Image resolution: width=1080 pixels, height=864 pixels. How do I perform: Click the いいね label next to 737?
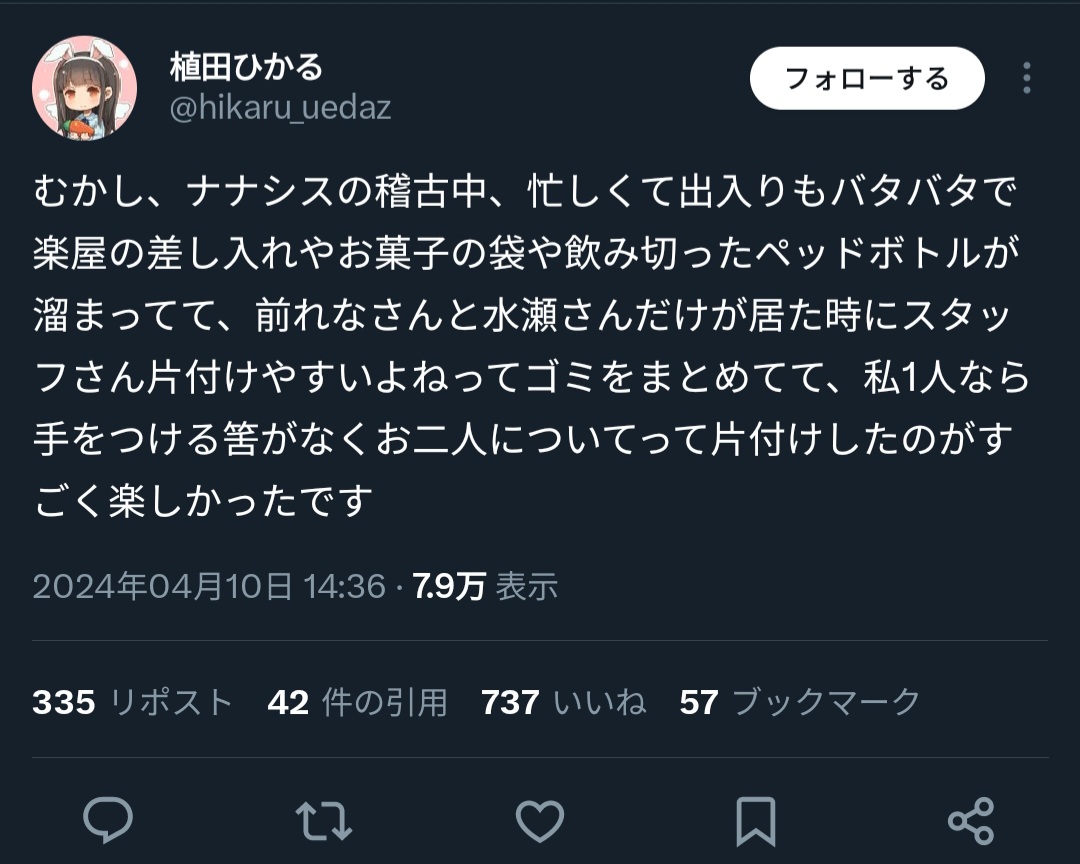[600, 702]
